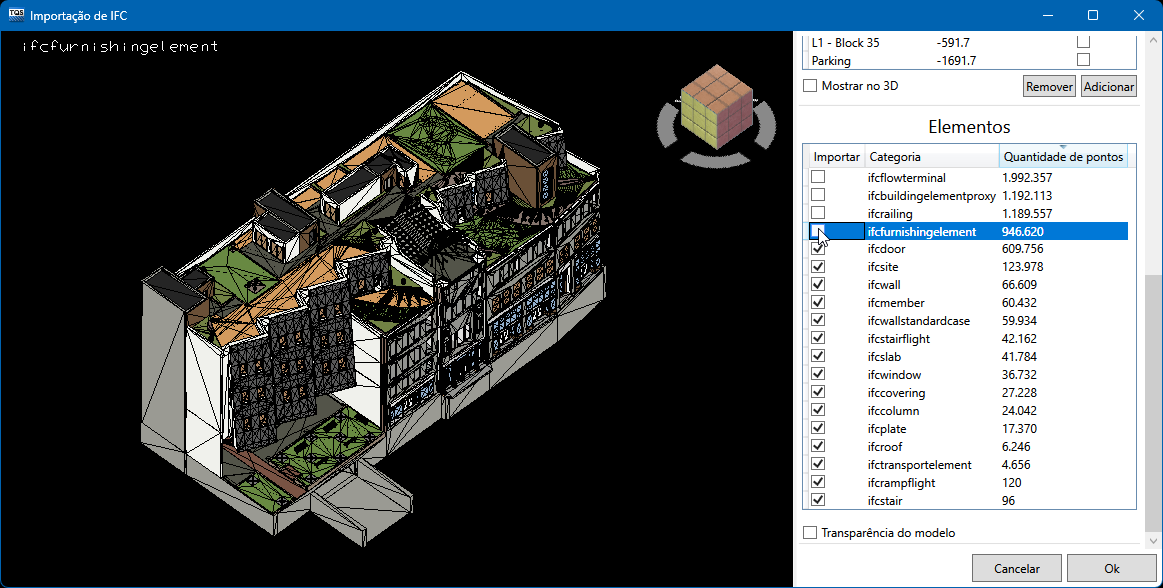Viewport: 1163px width, 588px height.
Task: Check the ifcflowterminal import box
Action: click(817, 178)
